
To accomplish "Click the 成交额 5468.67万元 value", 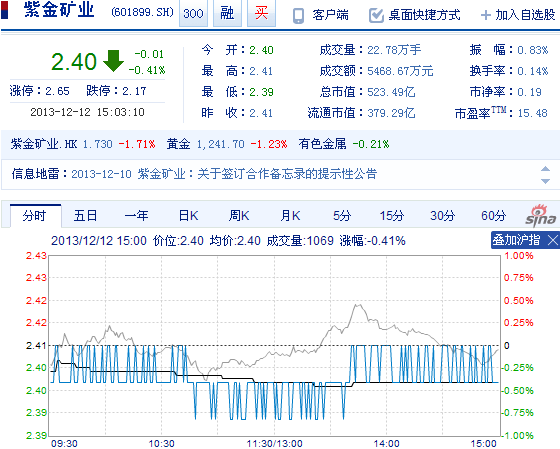I will (400, 71).
